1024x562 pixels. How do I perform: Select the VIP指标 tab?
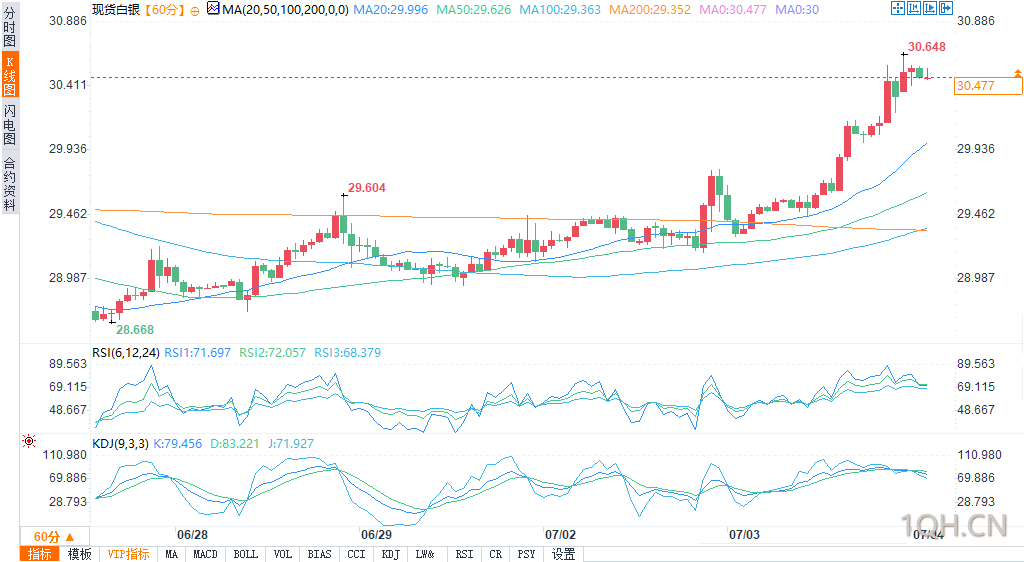(x=128, y=554)
